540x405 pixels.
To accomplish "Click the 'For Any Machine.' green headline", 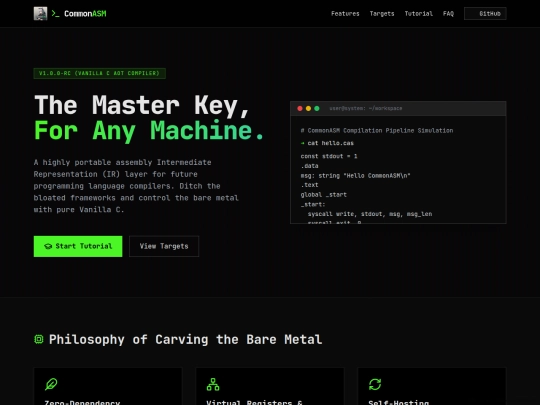I will pyautogui.click(x=149, y=131).
